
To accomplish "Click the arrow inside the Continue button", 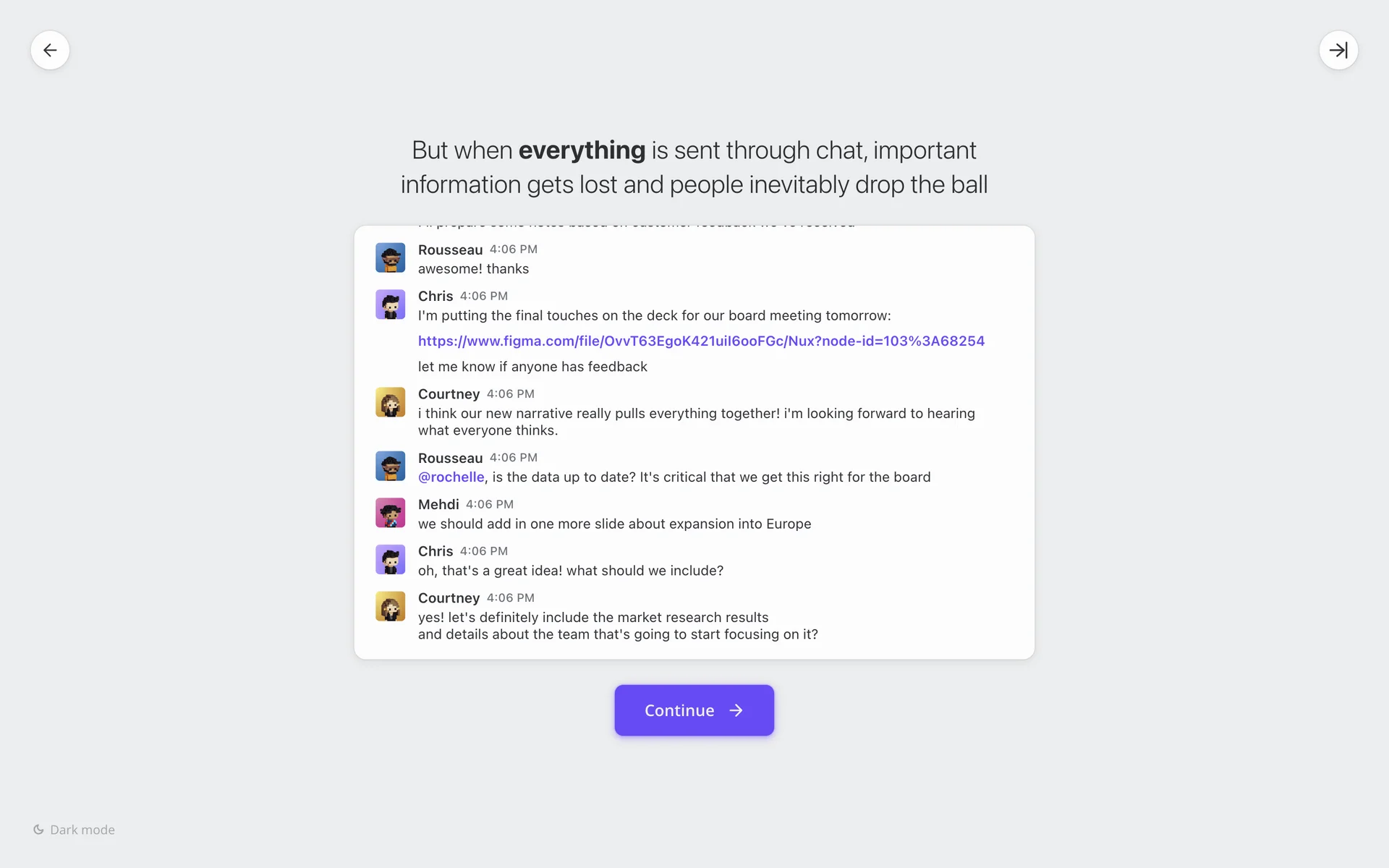I will pyautogui.click(x=736, y=710).
